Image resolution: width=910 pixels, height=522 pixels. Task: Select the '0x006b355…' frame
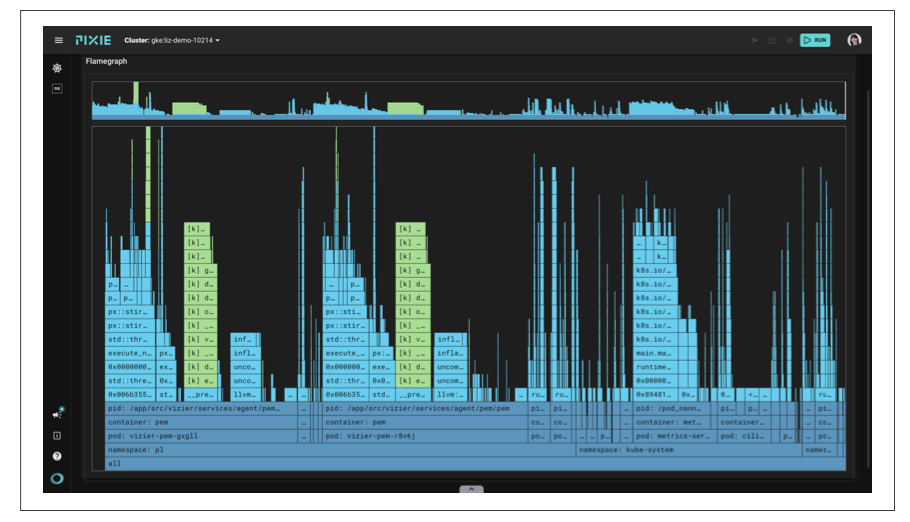(x=131, y=395)
